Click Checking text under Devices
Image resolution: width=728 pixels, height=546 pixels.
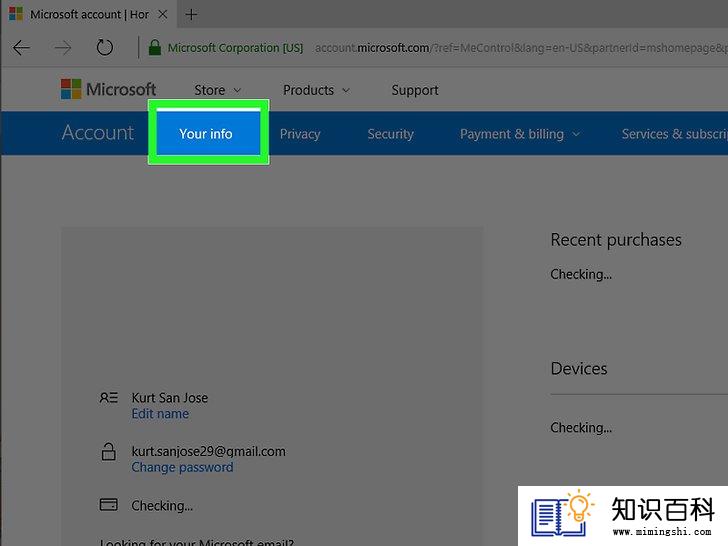point(581,428)
